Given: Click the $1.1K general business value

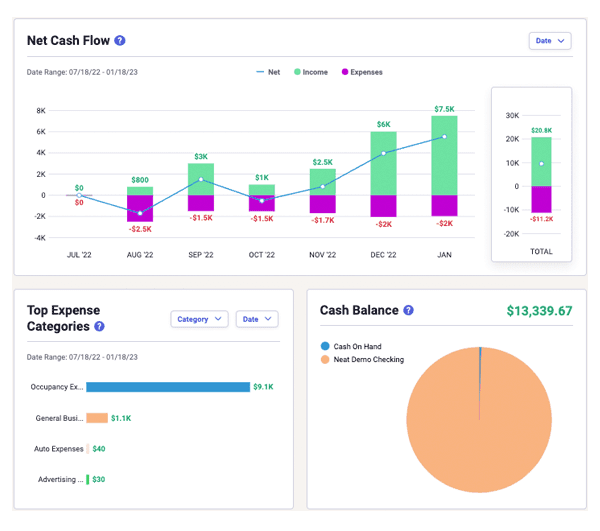Looking at the screenshot, I should tap(121, 418).
